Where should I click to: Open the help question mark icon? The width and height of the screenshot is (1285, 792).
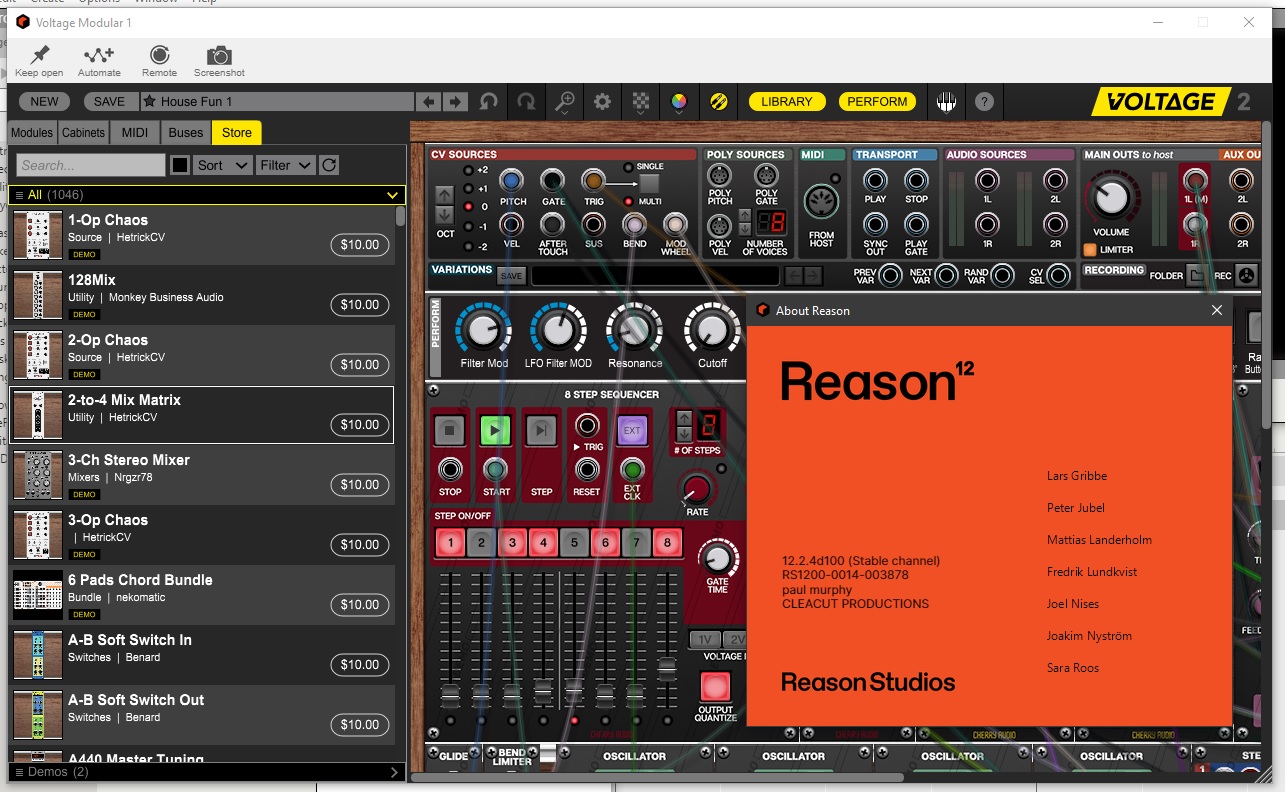[985, 101]
